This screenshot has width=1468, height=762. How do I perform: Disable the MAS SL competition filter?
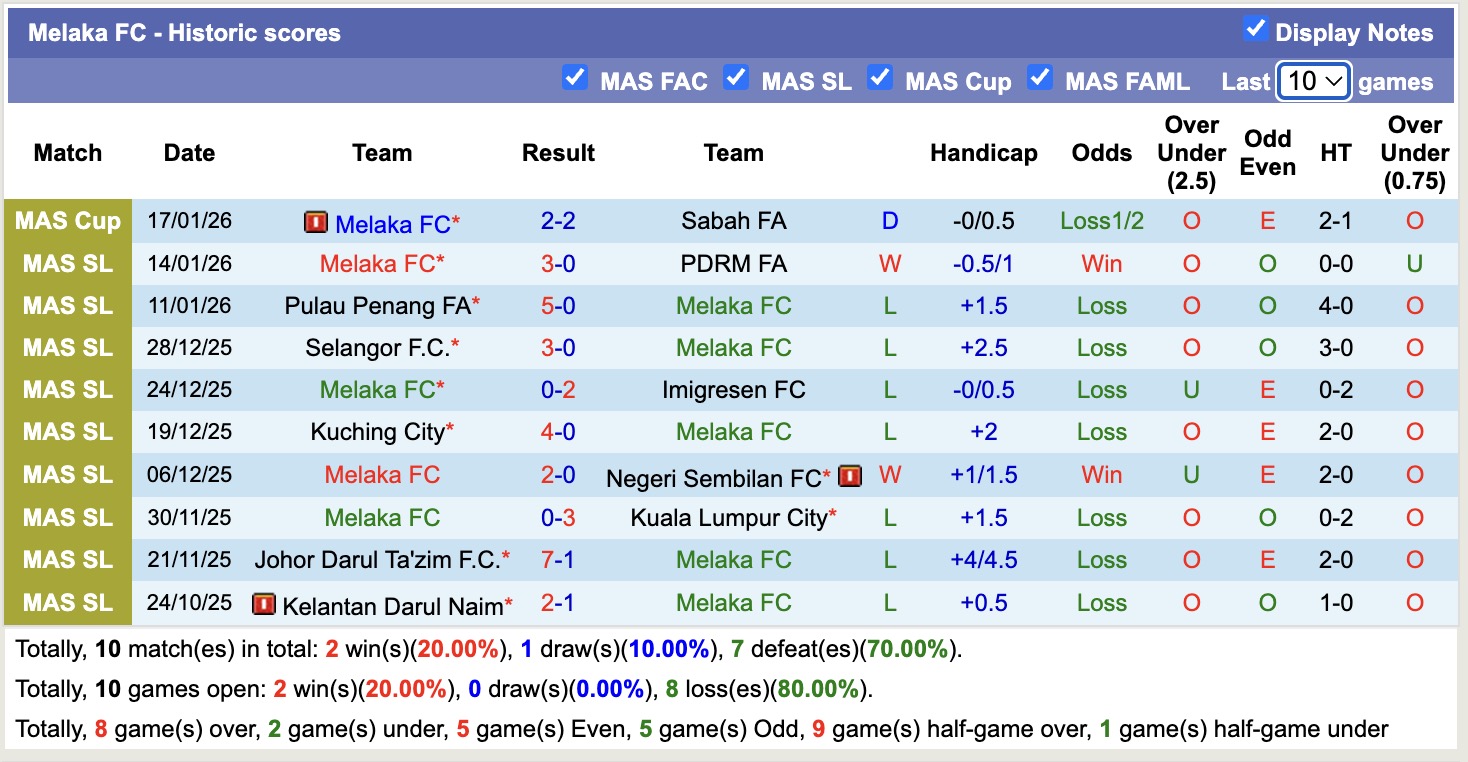pos(736,77)
